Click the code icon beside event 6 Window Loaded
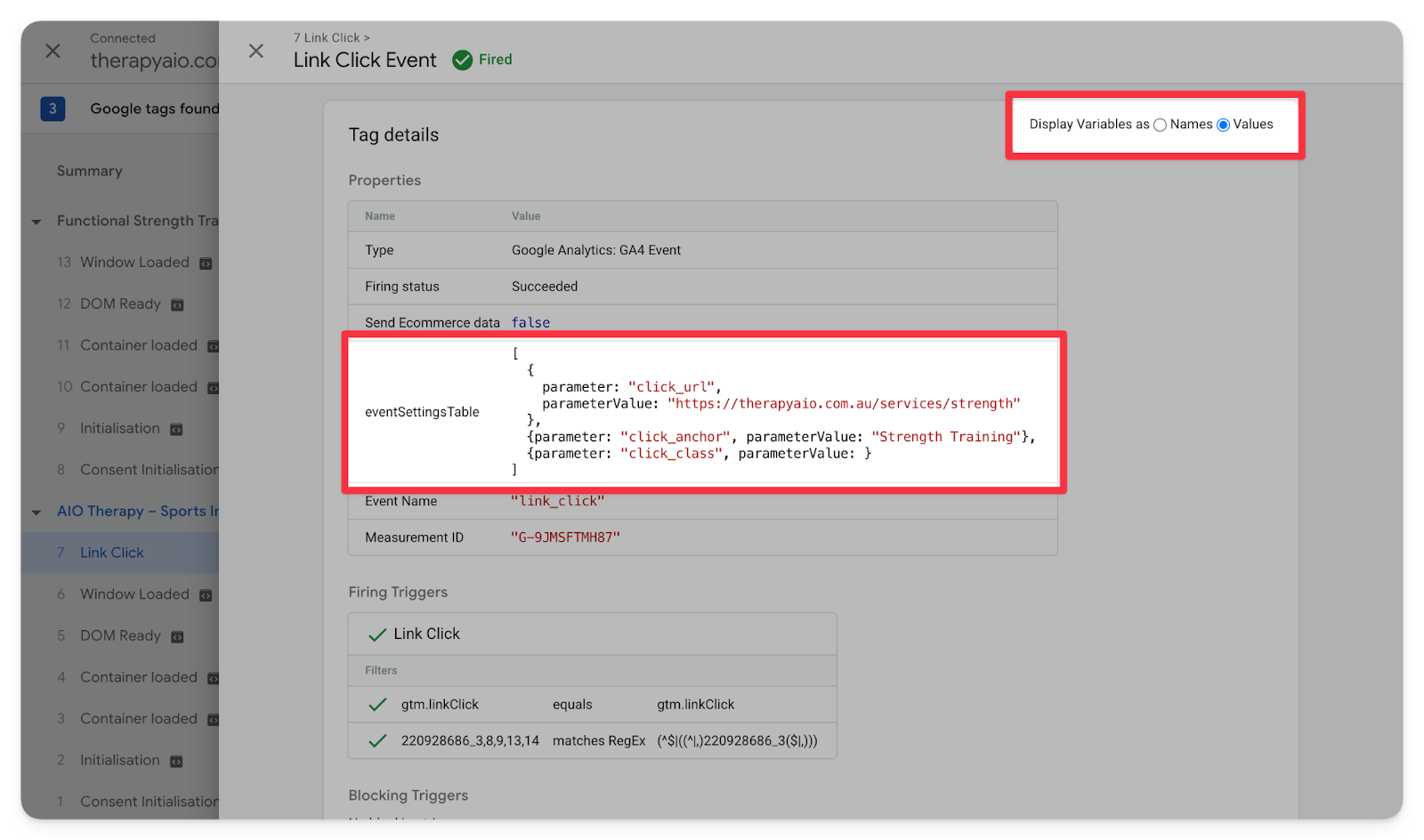The height and width of the screenshot is (840, 1424). pyautogui.click(x=206, y=595)
